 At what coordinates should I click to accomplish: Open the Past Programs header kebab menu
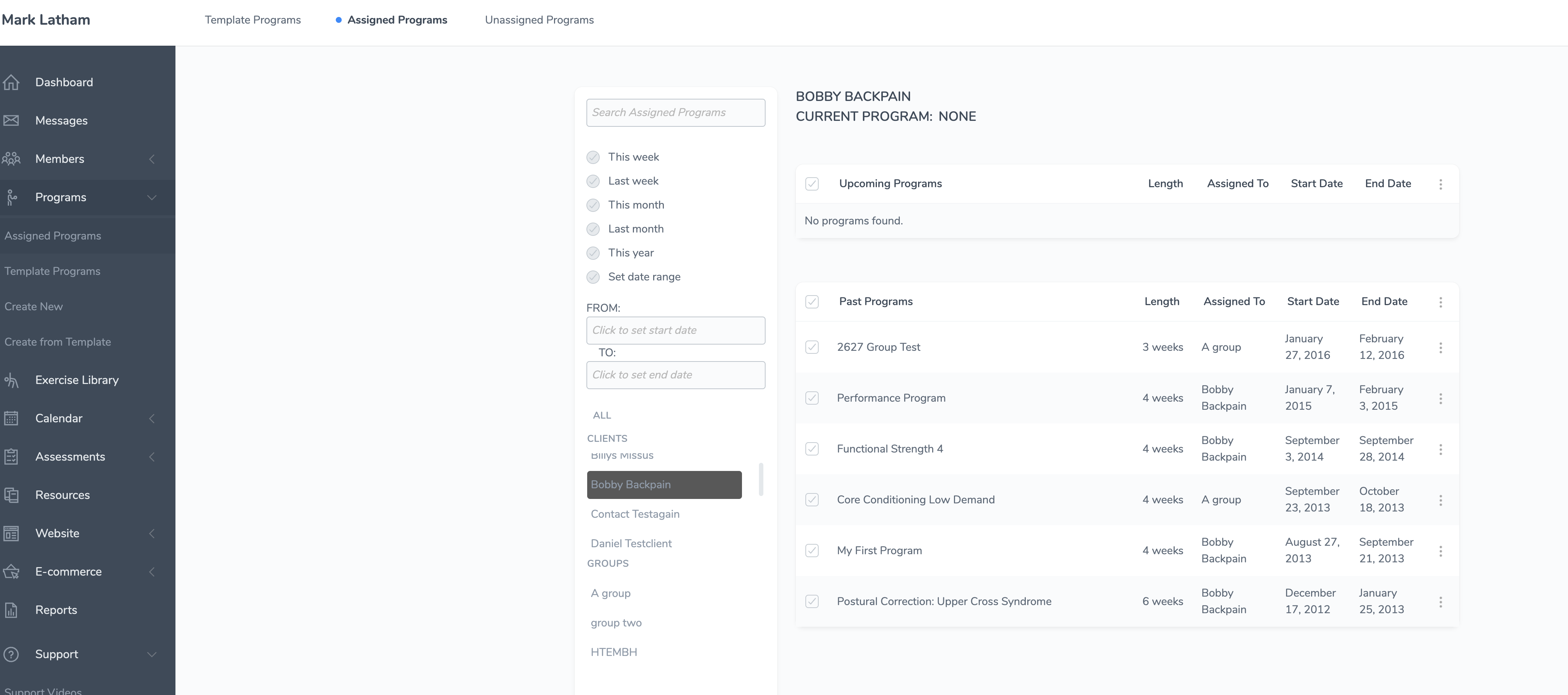coord(1440,302)
